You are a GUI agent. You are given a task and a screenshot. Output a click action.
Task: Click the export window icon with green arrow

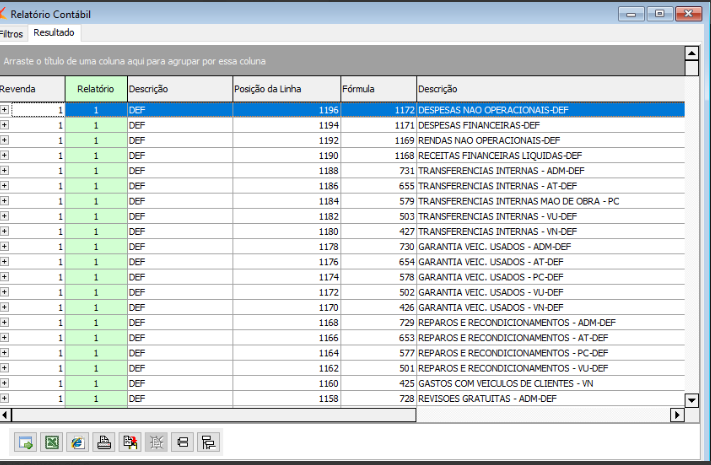click(25, 442)
